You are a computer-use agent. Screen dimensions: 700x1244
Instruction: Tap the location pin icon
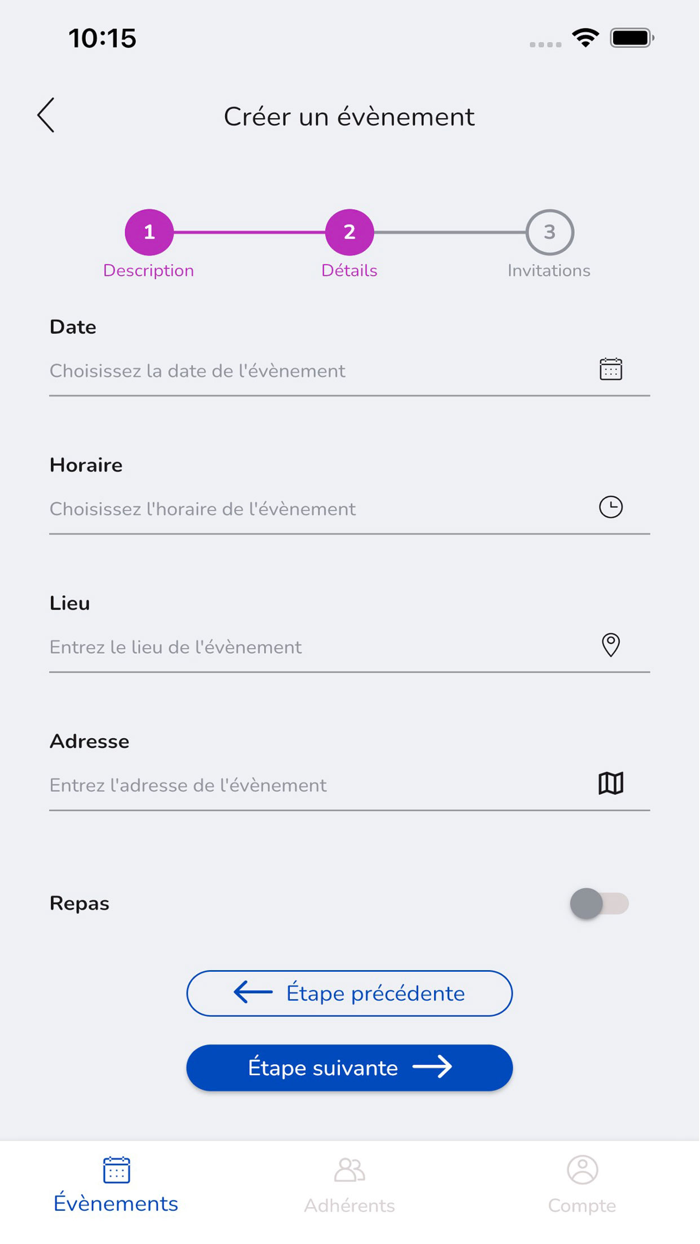(610, 645)
